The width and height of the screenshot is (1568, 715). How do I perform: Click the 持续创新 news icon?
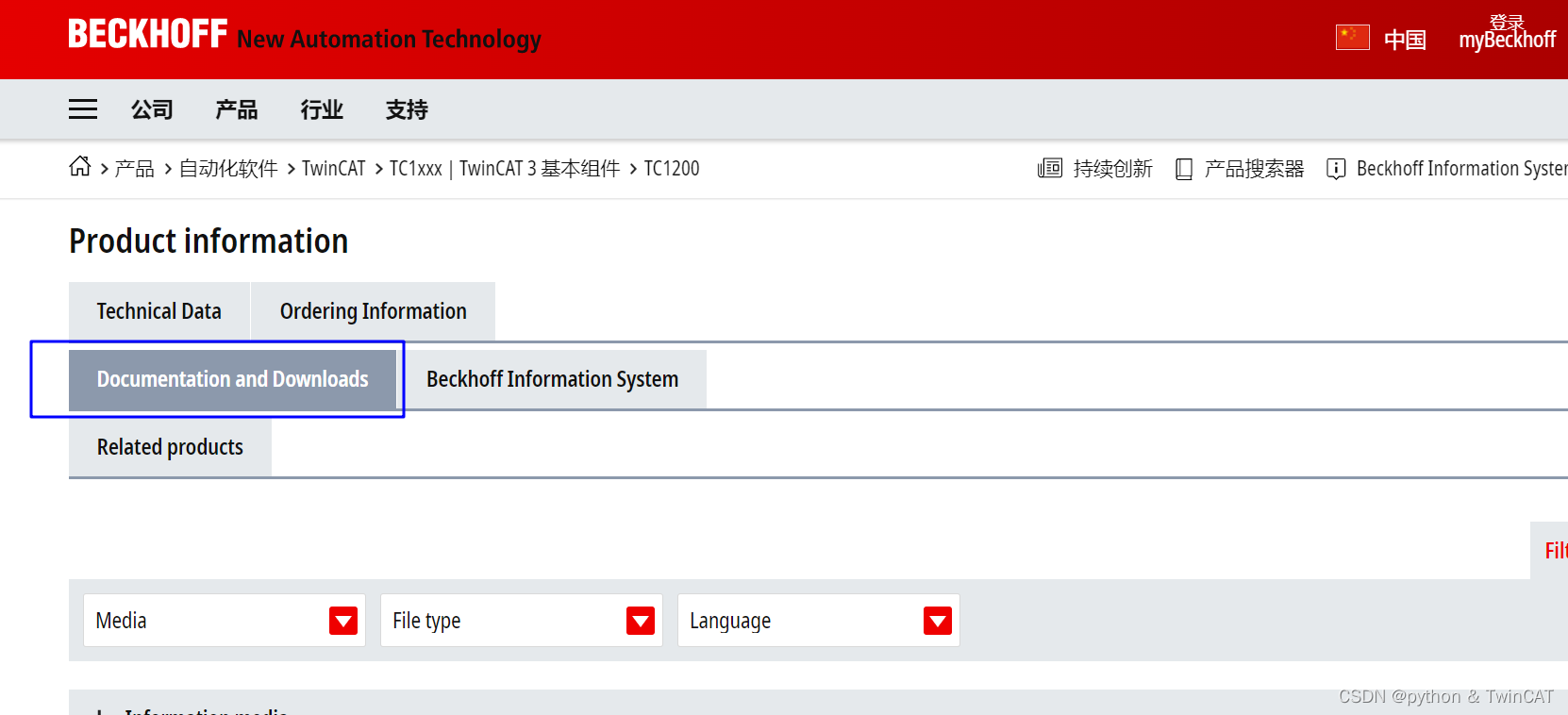point(1050,169)
